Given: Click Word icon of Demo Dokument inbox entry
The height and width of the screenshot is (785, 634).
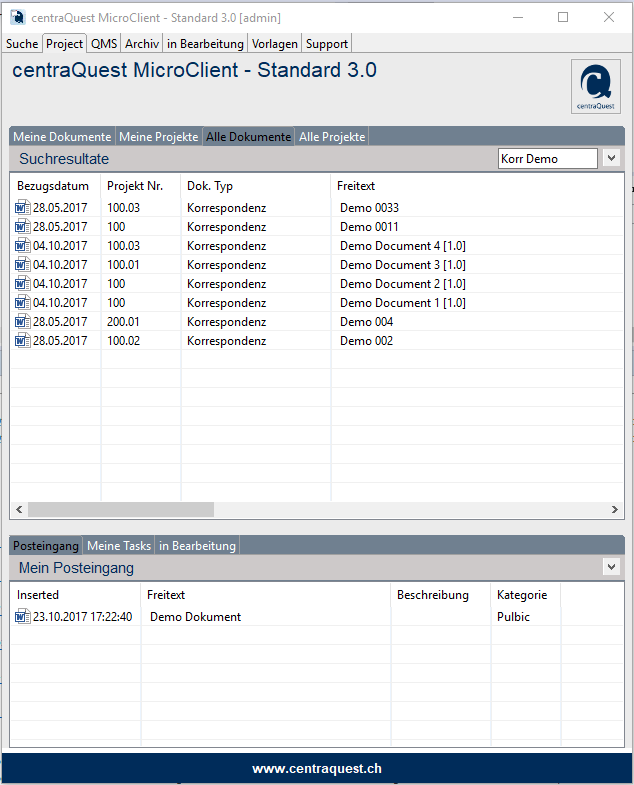Looking at the screenshot, I should (x=23, y=616).
